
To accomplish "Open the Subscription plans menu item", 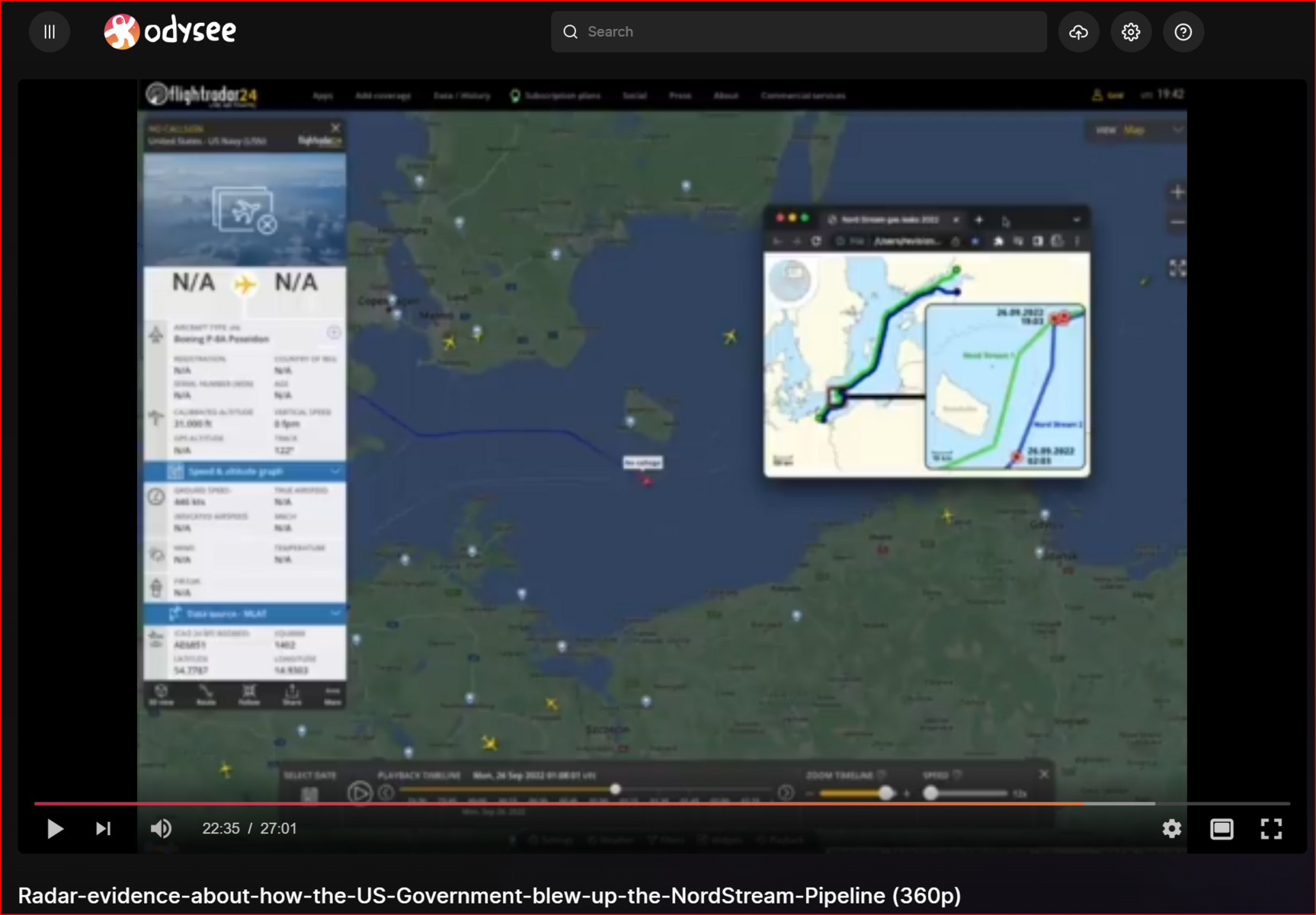I will (x=562, y=96).
